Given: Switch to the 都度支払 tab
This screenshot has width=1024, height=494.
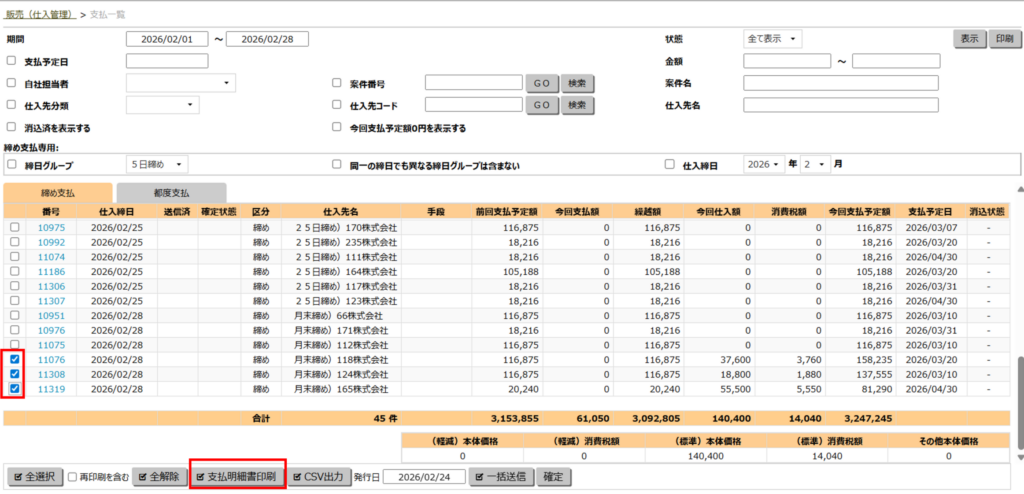Looking at the screenshot, I should (171, 192).
